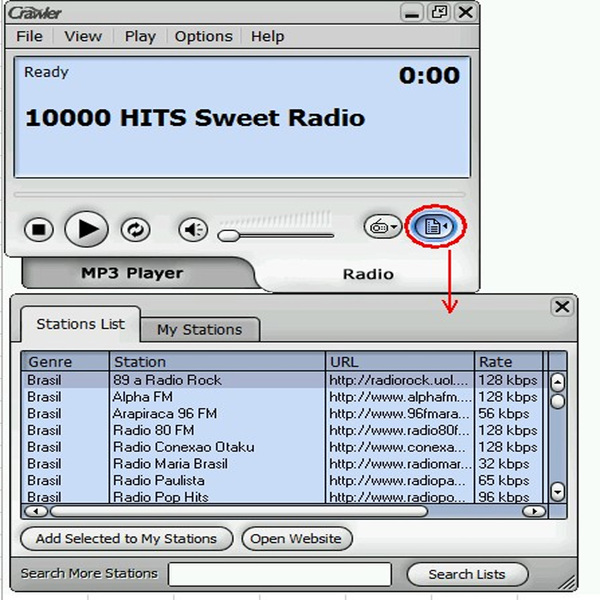This screenshot has width=600, height=600.
Task: Click the Search Lists button
Action: [467, 574]
